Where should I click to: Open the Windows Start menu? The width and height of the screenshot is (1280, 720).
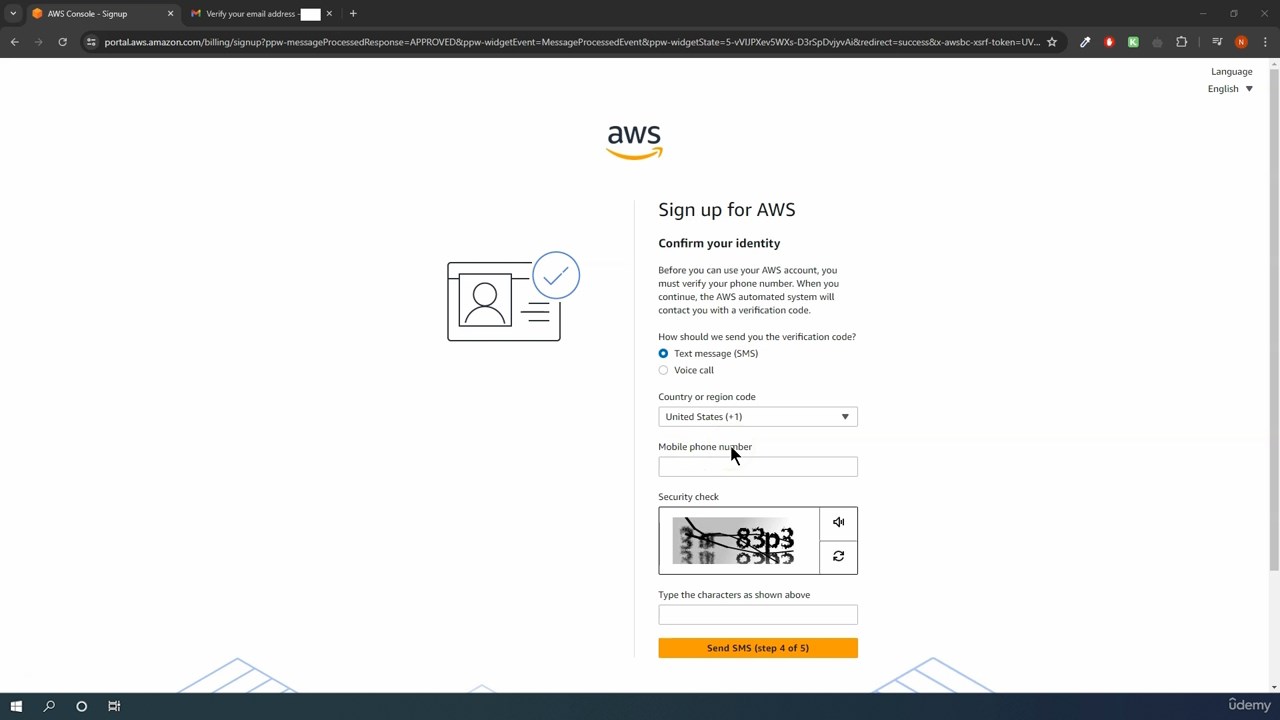pyautogui.click(x=16, y=706)
